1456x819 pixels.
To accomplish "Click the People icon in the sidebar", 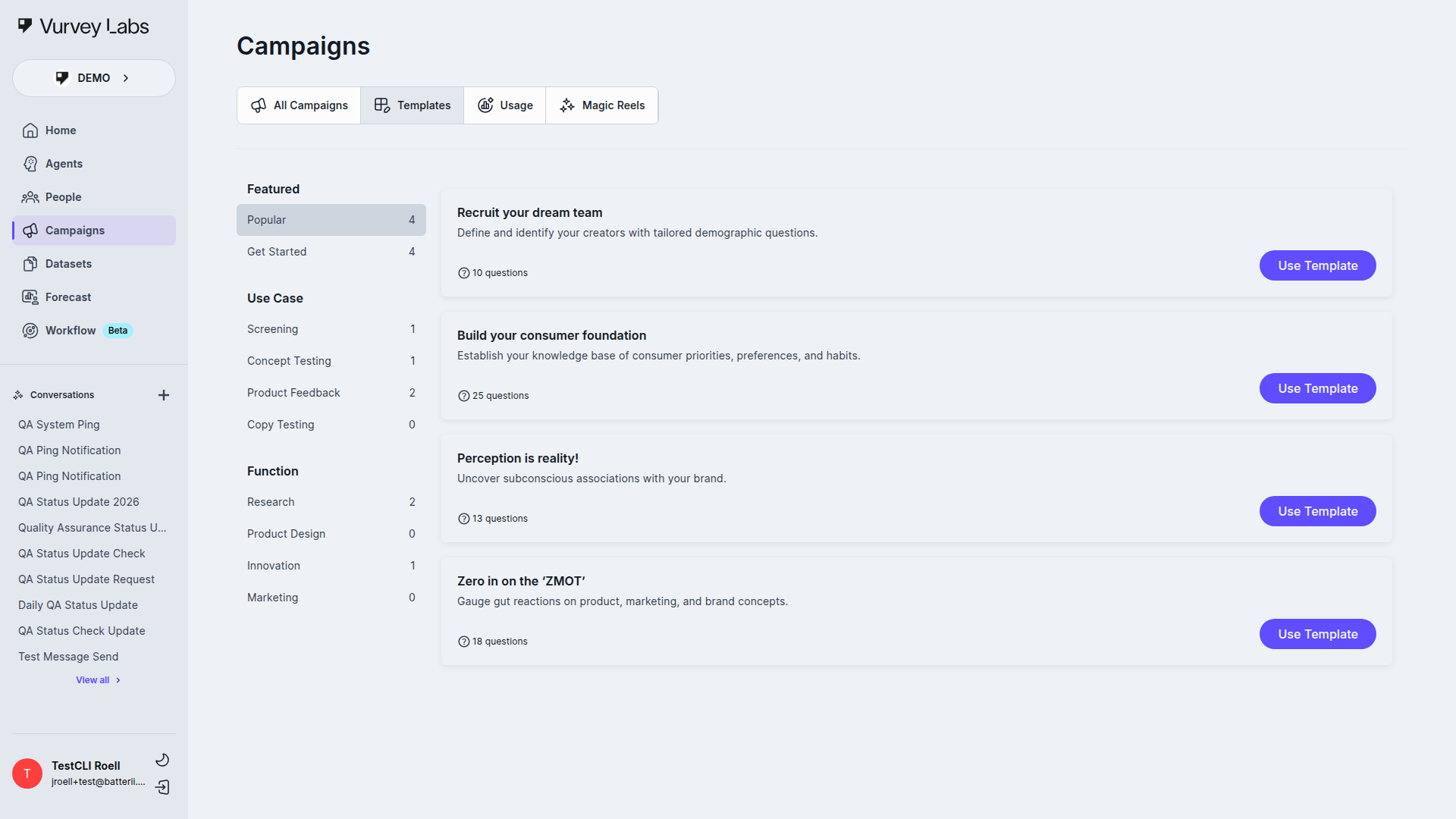I will coord(30,197).
